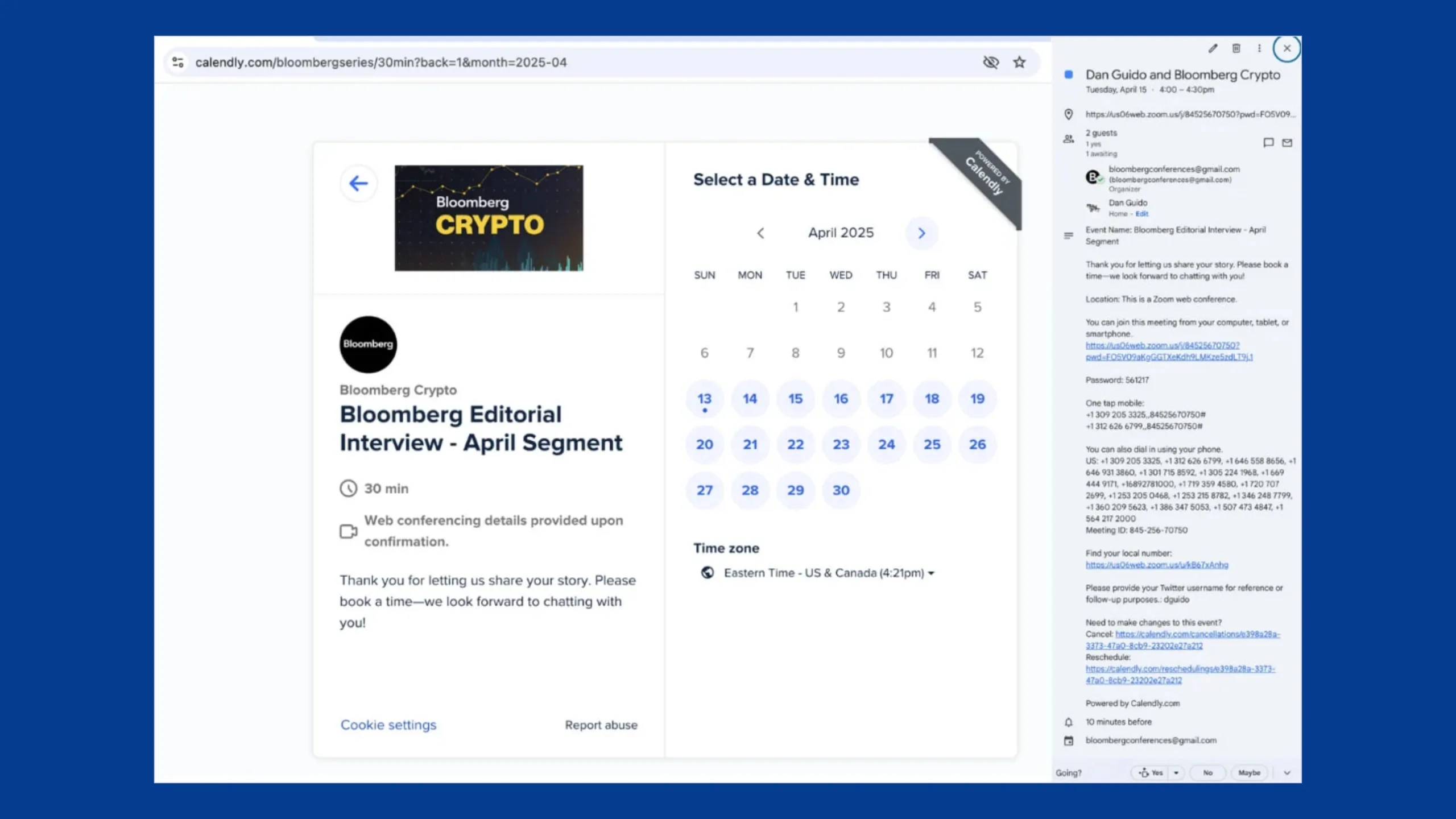
Task: Pick April 22 date
Action: point(795,444)
